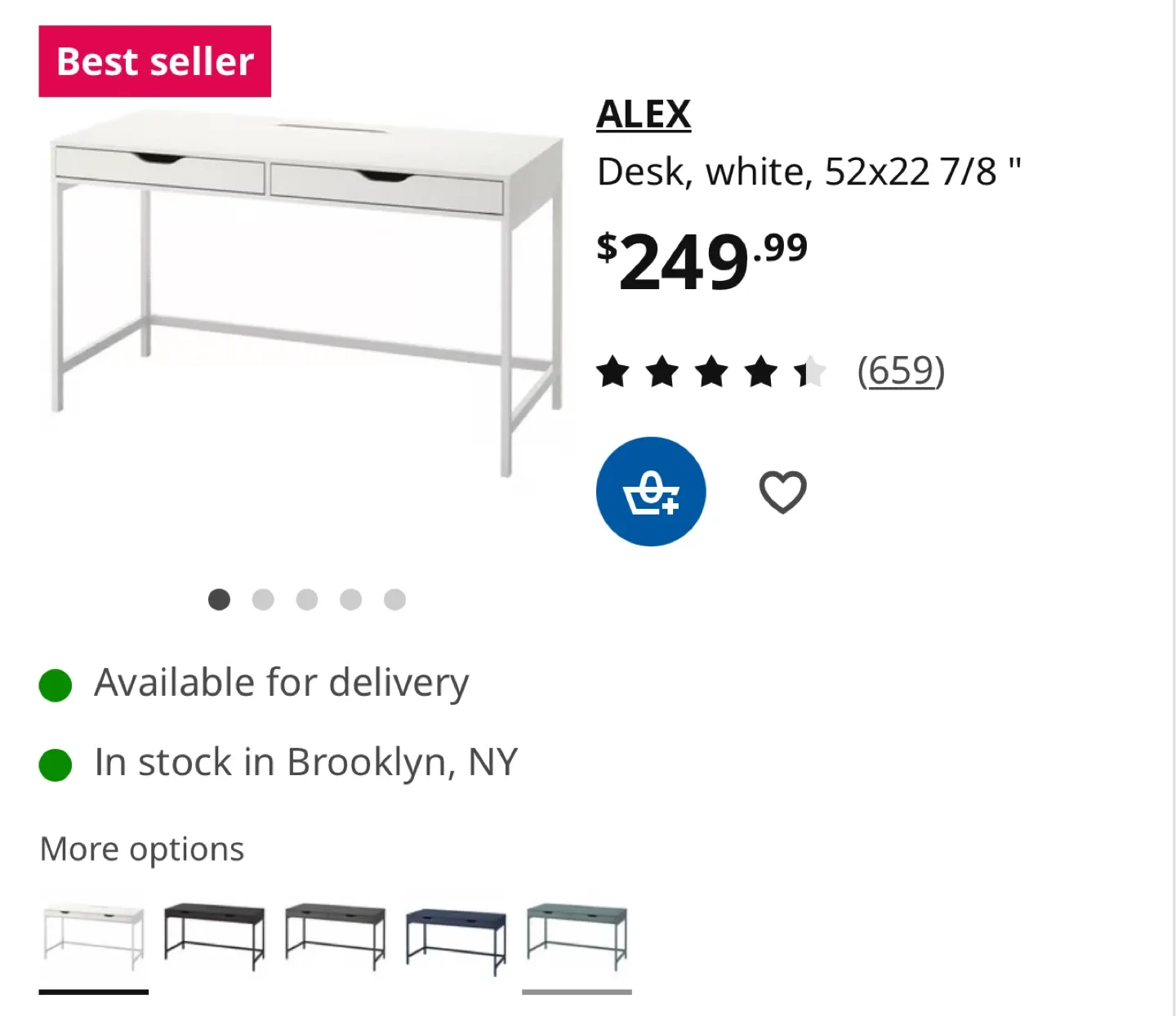Screen dimensions: 1176x1016
Task: Open the 659 reviews link
Action: [x=901, y=371]
